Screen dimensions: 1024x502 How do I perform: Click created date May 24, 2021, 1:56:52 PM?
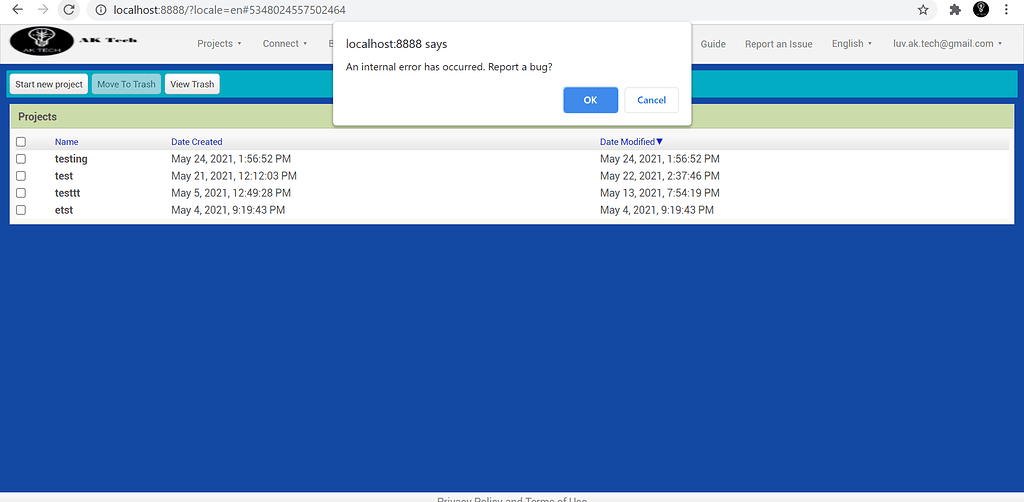[231, 159]
